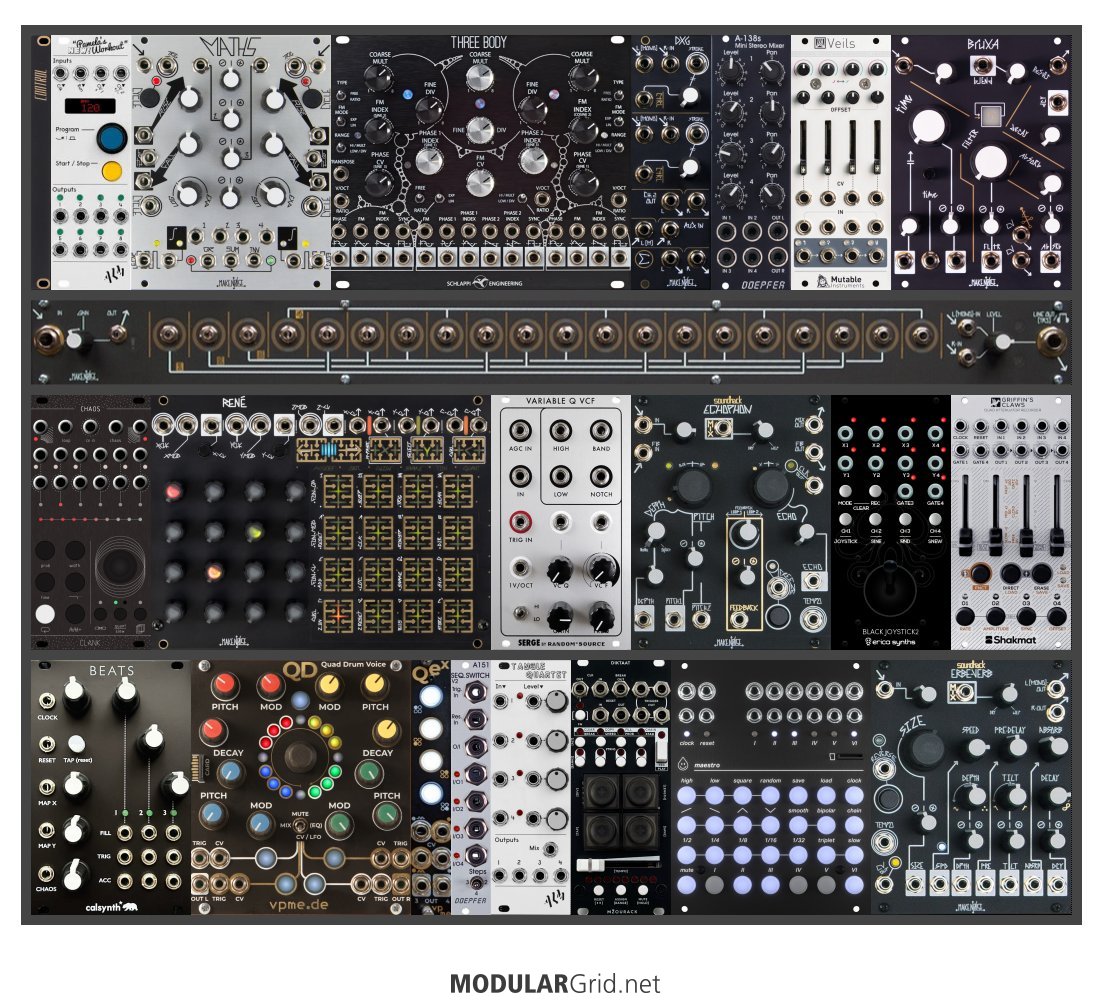This screenshot has height=1005, width=1112.
Task: Click the yellow Start / Stop button
Action: tap(111, 171)
